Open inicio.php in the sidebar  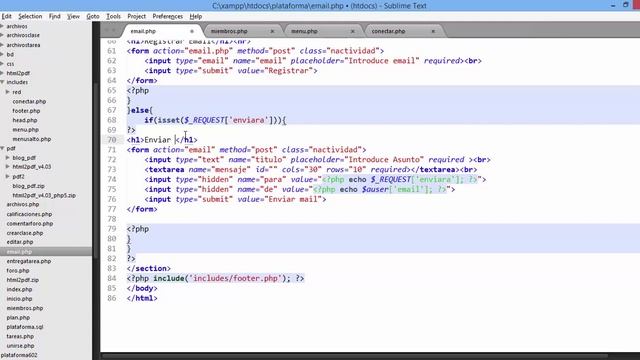19,298
